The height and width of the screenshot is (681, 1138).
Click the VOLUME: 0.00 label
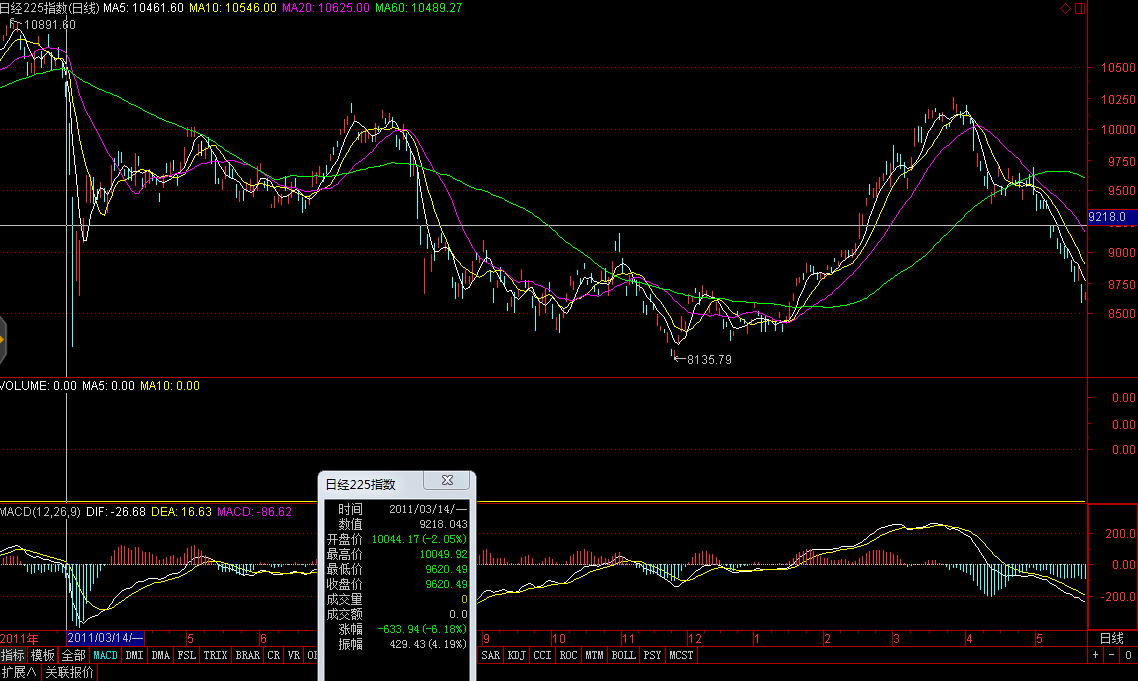[x=38, y=386]
